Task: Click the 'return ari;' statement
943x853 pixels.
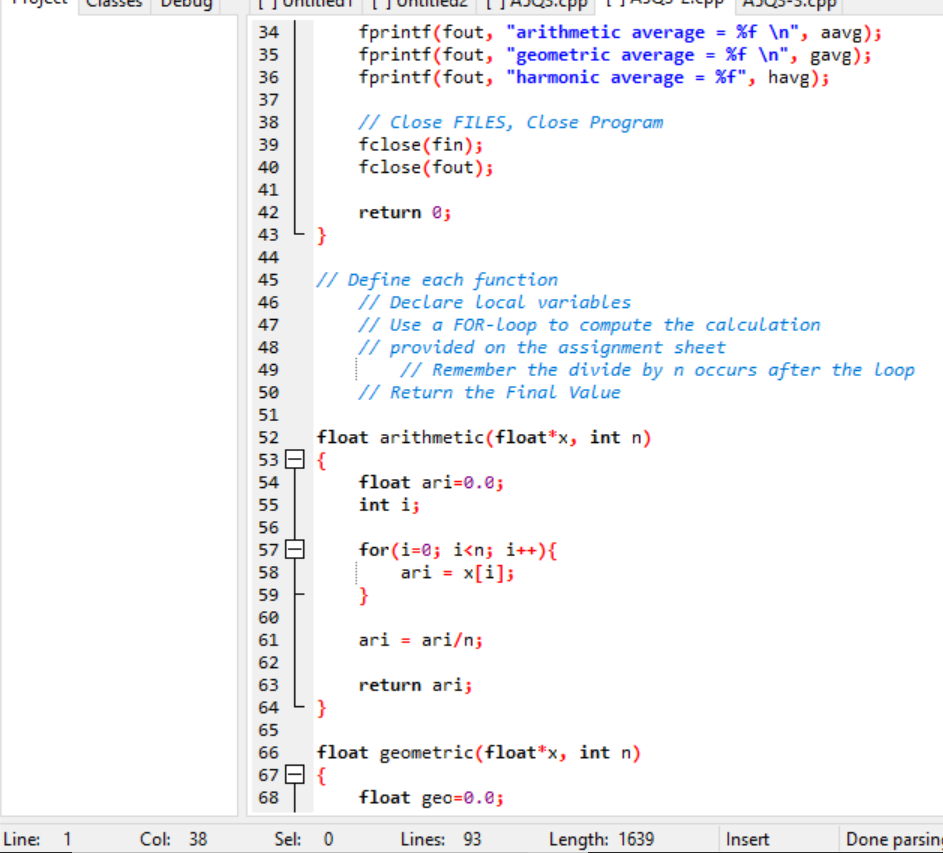Action: [x=416, y=685]
